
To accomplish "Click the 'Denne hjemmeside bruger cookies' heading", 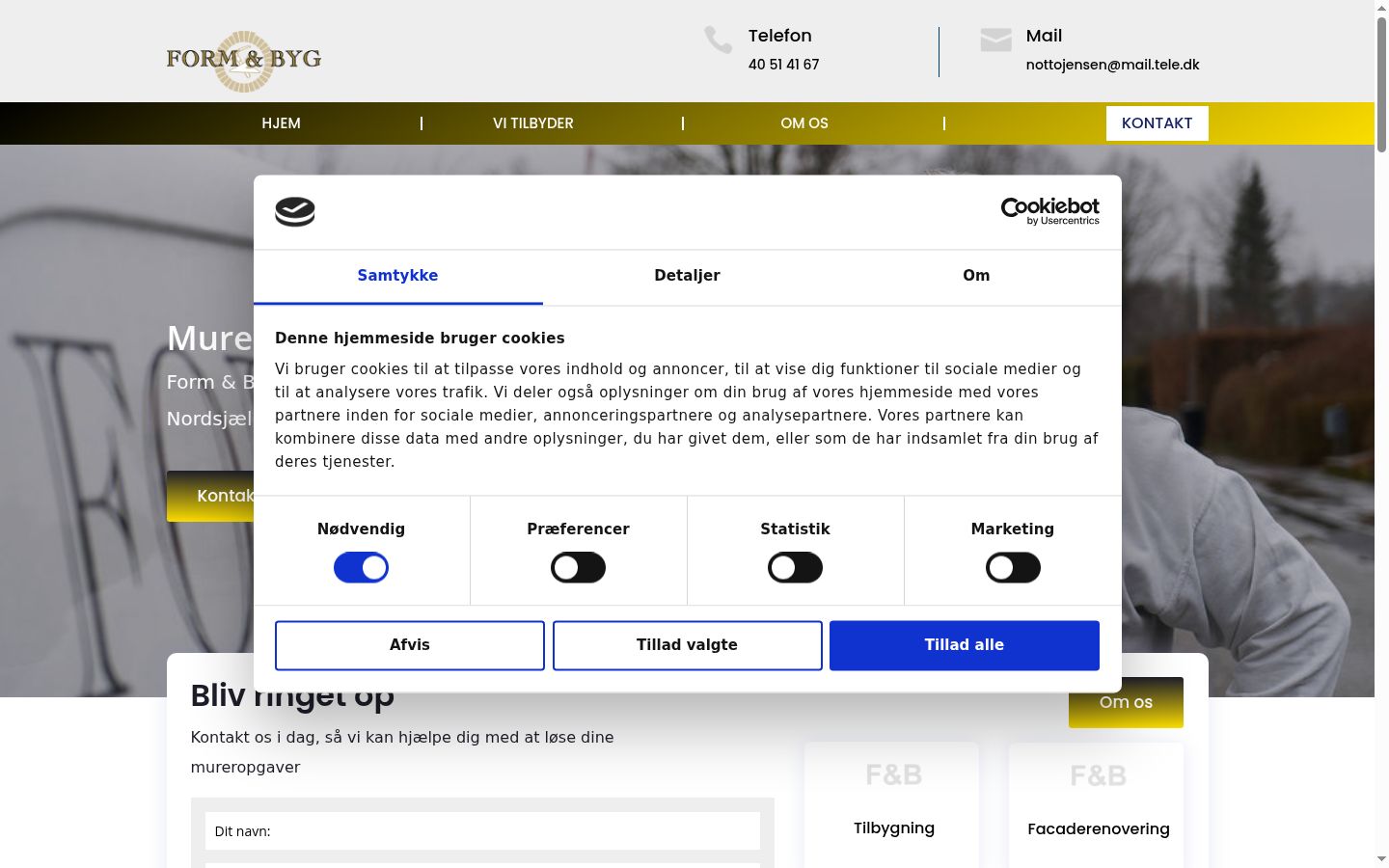I will click(x=420, y=339).
